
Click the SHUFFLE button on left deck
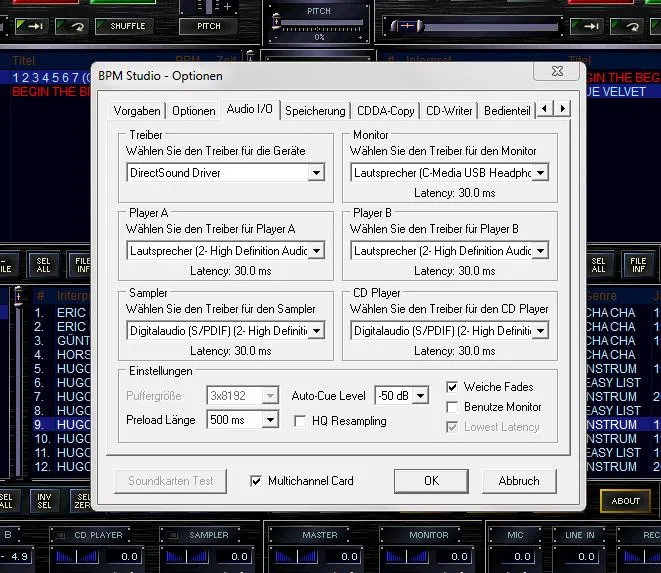127,26
